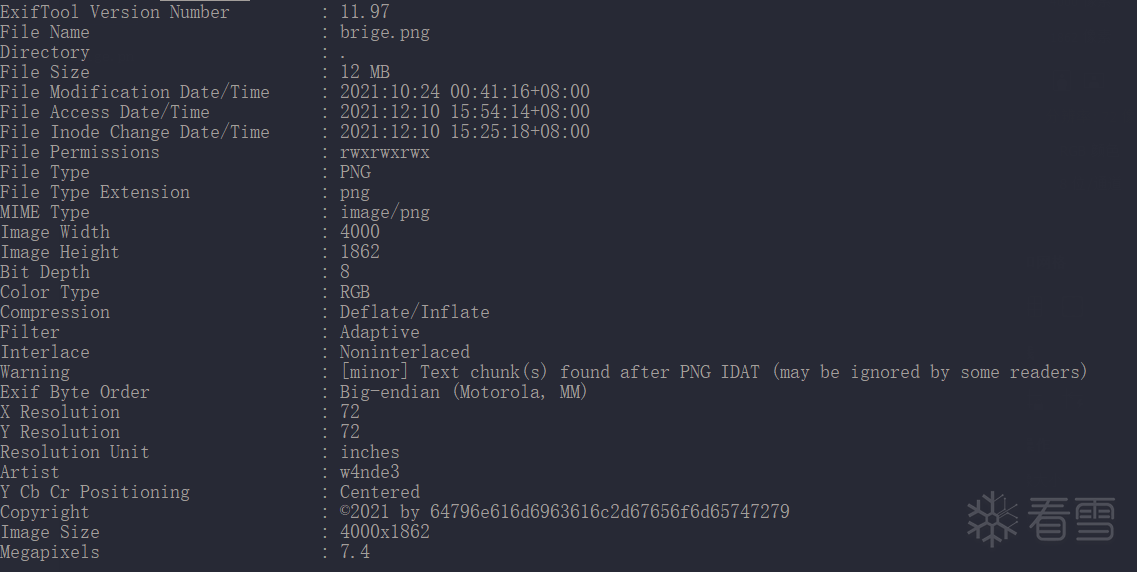1137x572 pixels.
Task: Click the Deflate/Inflate compression value
Action: point(415,312)
